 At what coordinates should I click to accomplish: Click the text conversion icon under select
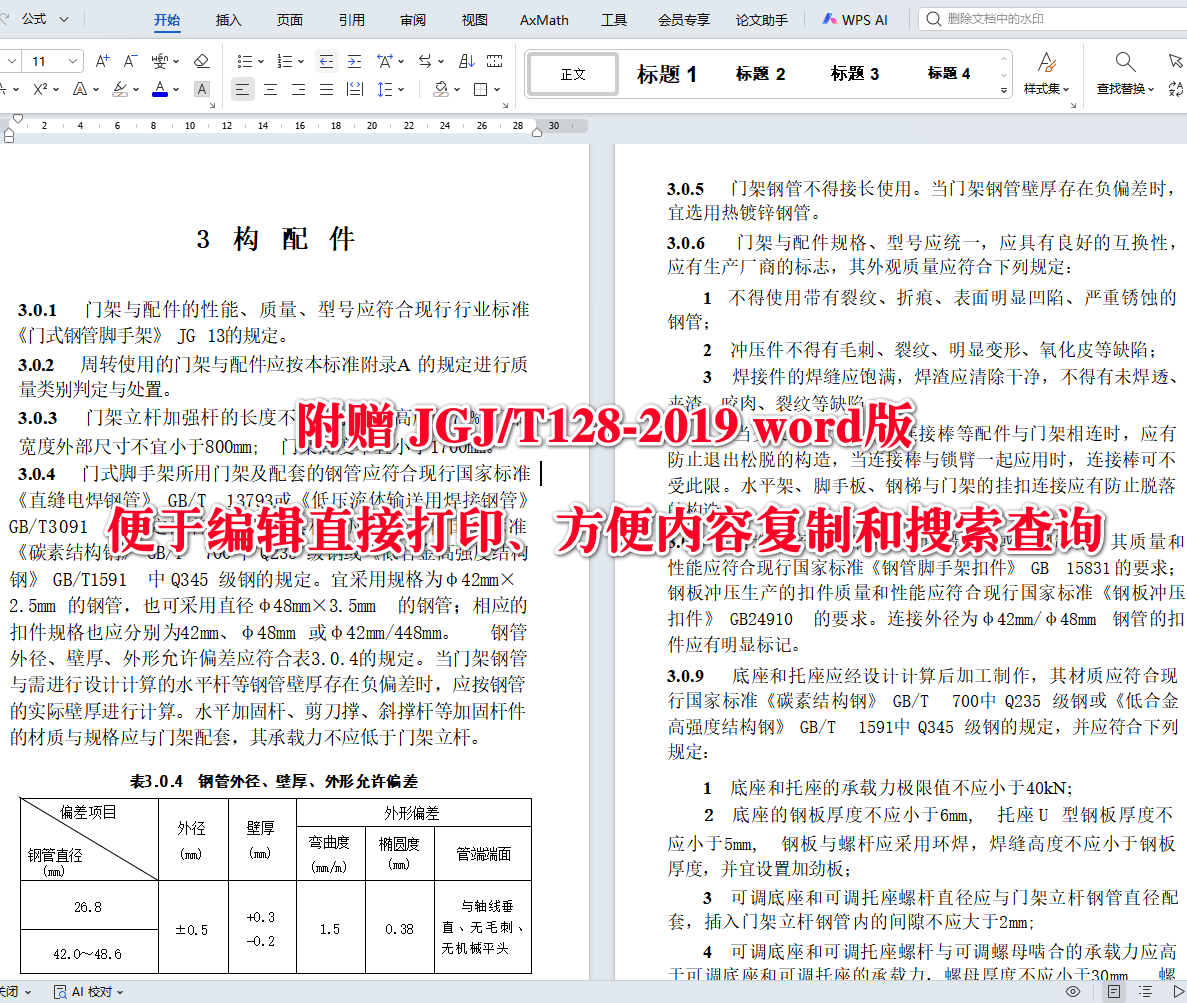[x=1176, y=89]
